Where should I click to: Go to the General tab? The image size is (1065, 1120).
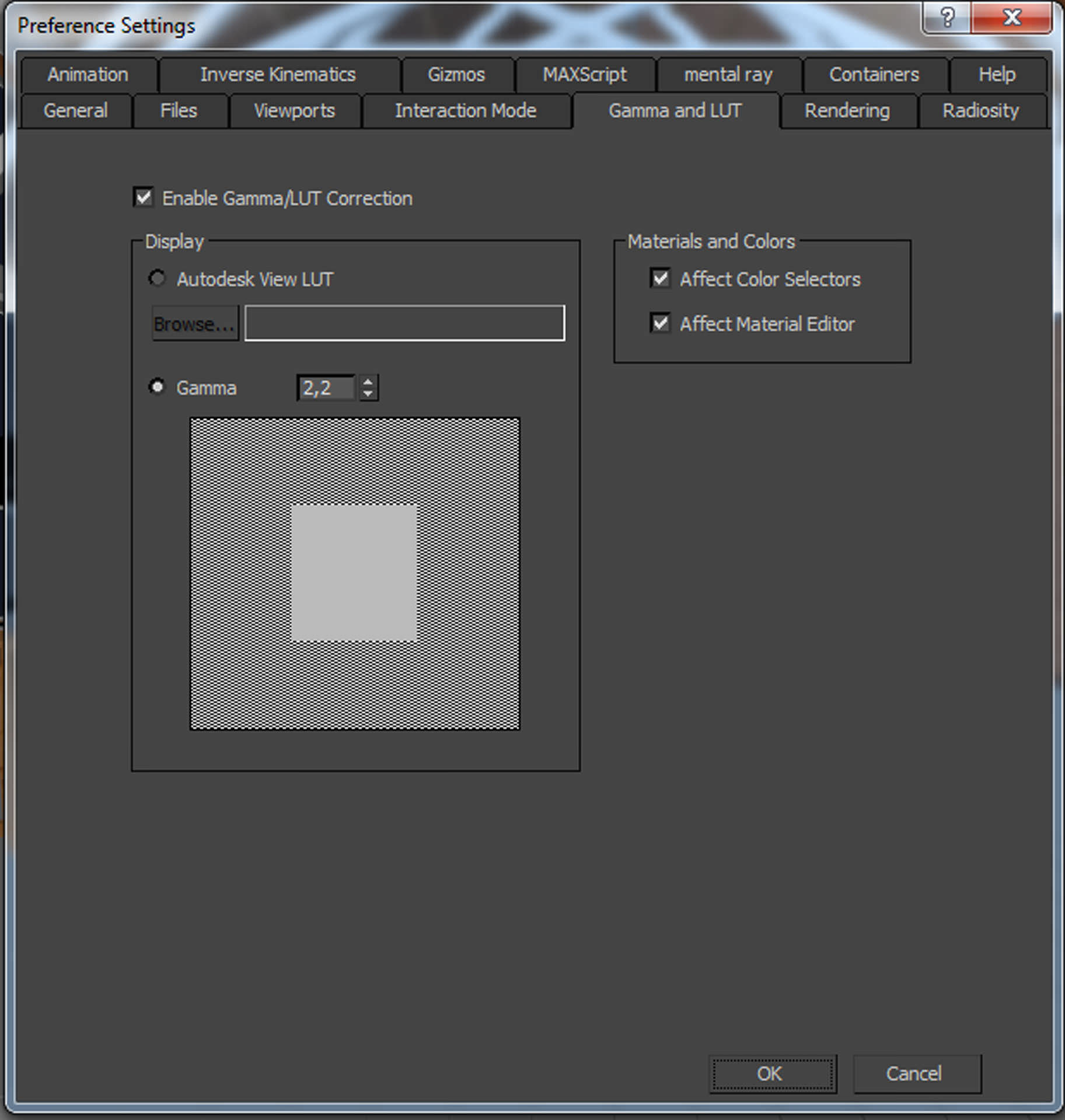coord(76,111)
